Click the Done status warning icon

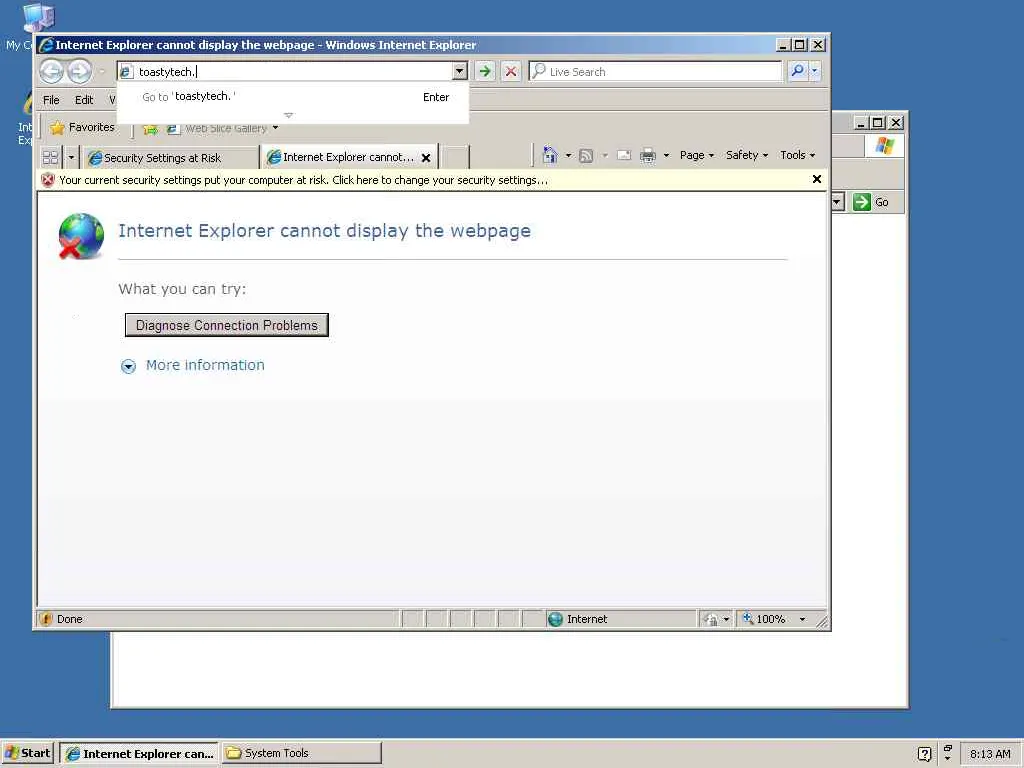[46, 618]
